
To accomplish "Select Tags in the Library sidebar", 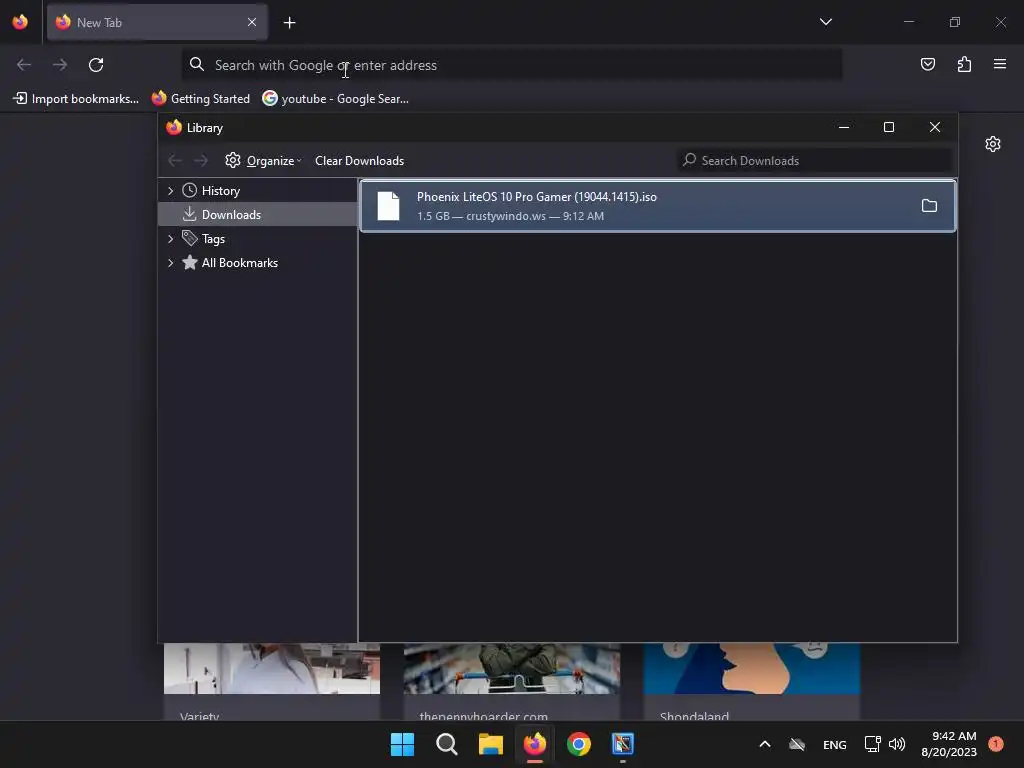I will click(x=213, y=239).
